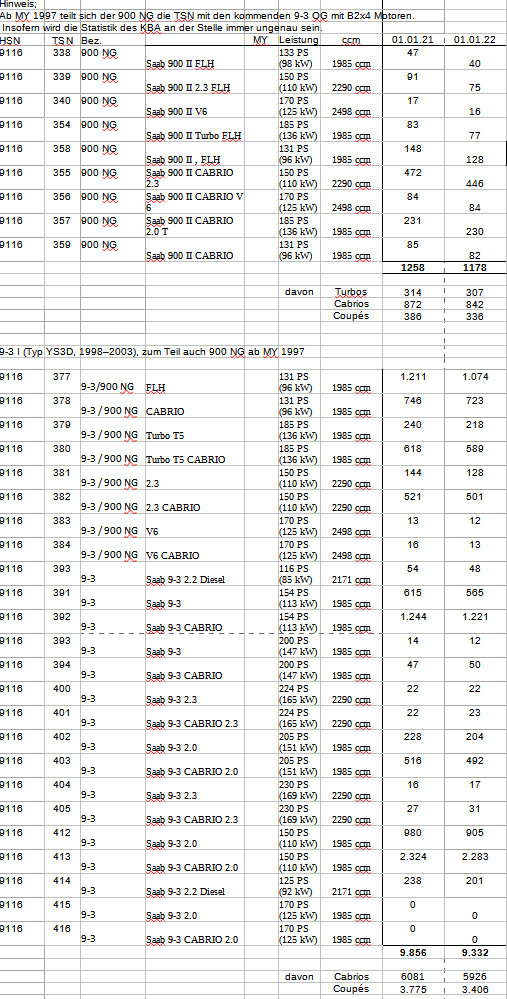Image resolution: width=507 pixels, height=999 pixels.
Task: Click the value "446"
Action: (x=475, y=184)
